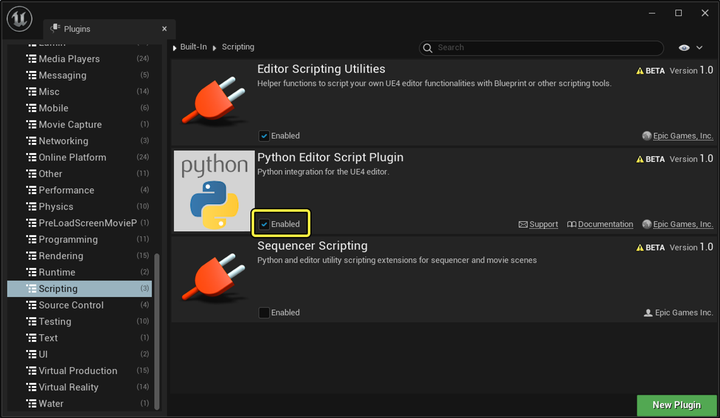Select the UI category
This screenshot has width=720, height=418.
point(79,355)
